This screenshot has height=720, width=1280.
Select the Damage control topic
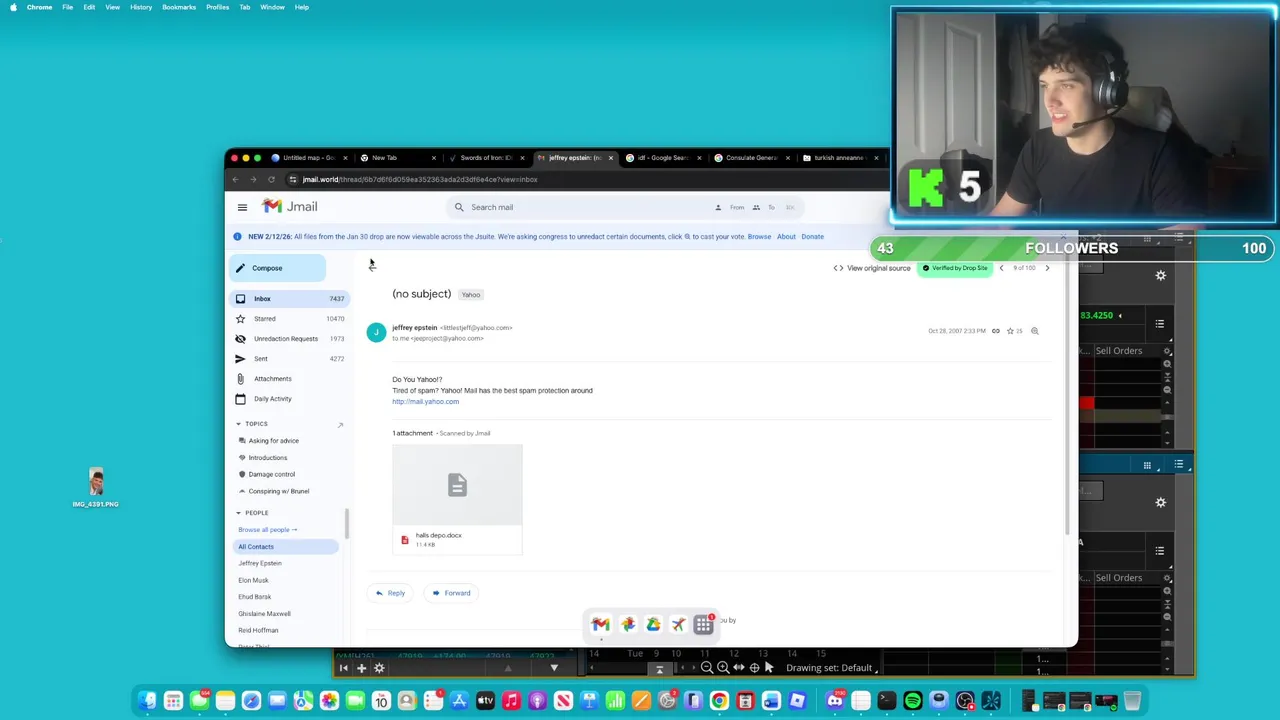pos(271,474)
